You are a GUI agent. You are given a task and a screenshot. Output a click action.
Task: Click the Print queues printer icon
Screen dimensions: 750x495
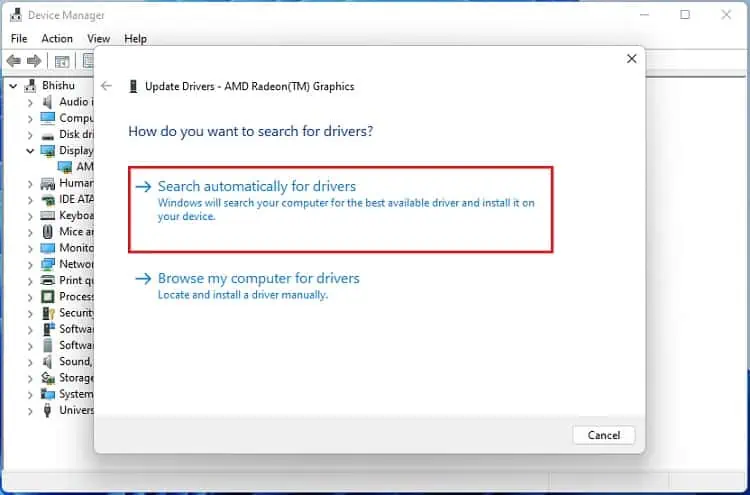click(47, 281)
